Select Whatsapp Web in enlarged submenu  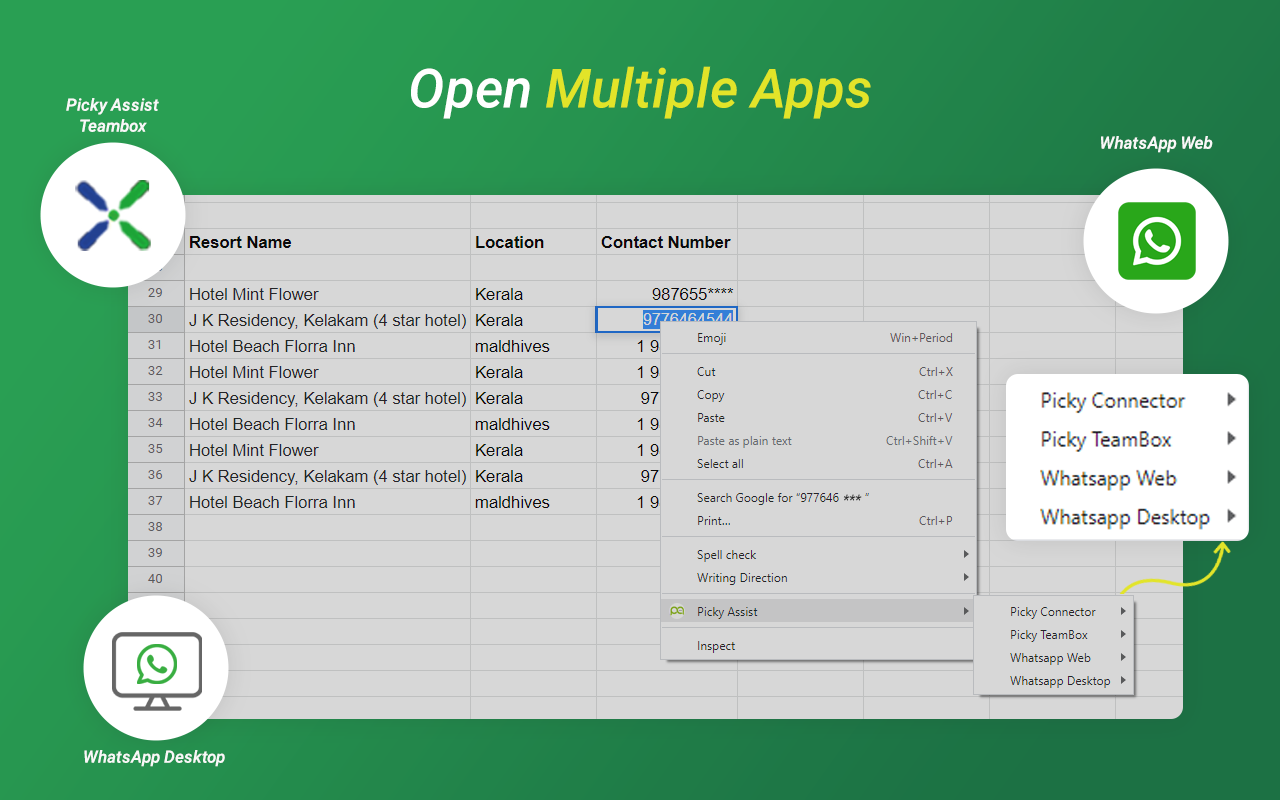click(x=1127, y=478)
